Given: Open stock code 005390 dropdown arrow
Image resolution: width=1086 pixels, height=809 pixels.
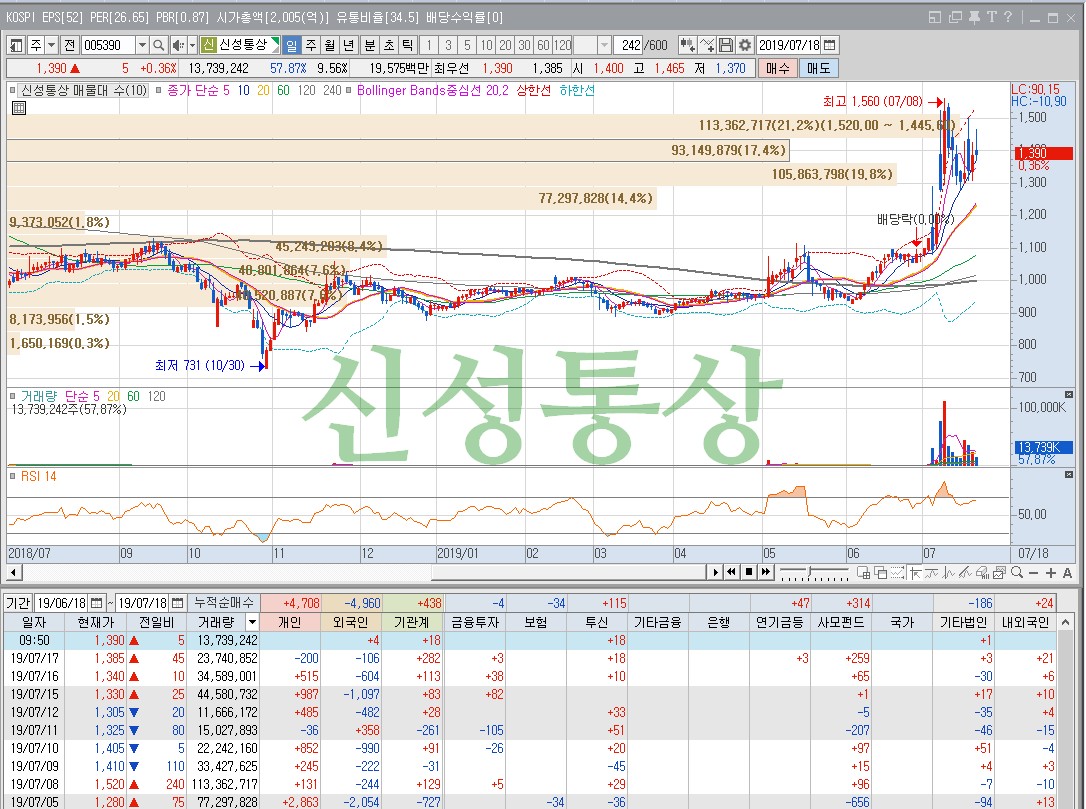Looking at the screenshot, I should tap(142, 46).
